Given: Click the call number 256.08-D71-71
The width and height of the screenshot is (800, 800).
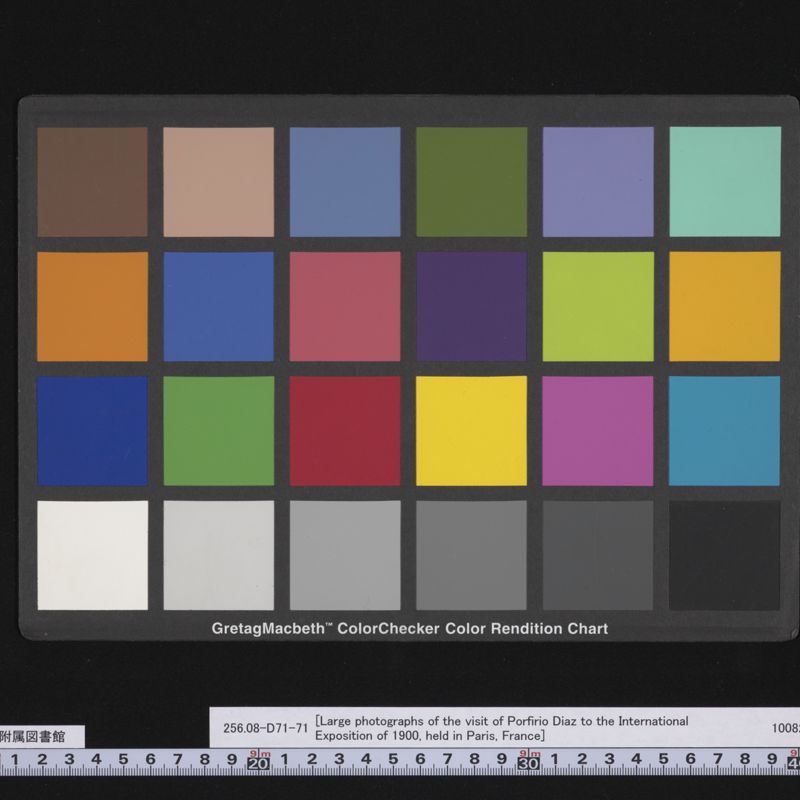Looking at the screenshot, I should tap(266, 729).
